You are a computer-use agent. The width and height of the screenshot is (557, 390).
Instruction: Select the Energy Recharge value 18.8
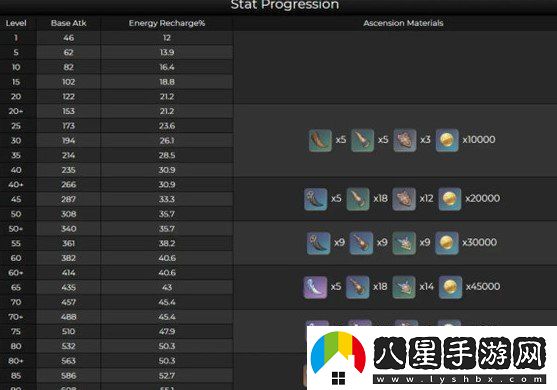click(167, 82)
